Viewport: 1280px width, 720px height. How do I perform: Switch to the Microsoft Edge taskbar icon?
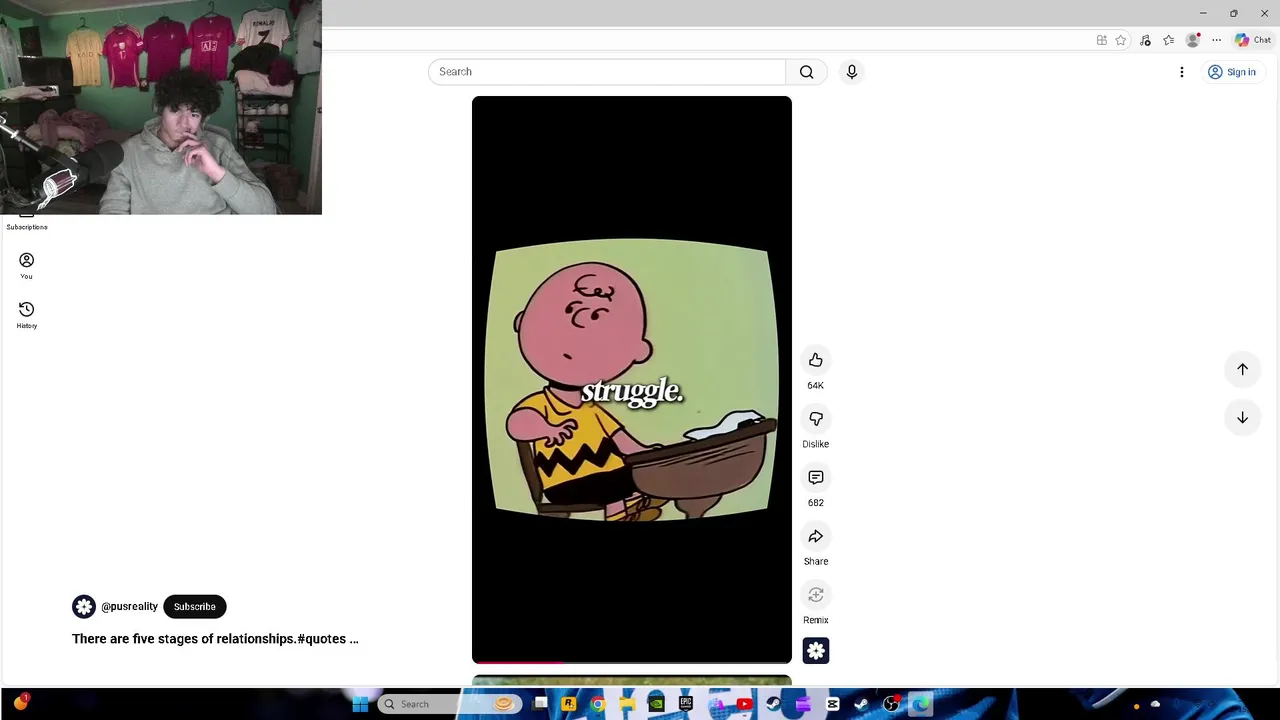tap(920, 704)
